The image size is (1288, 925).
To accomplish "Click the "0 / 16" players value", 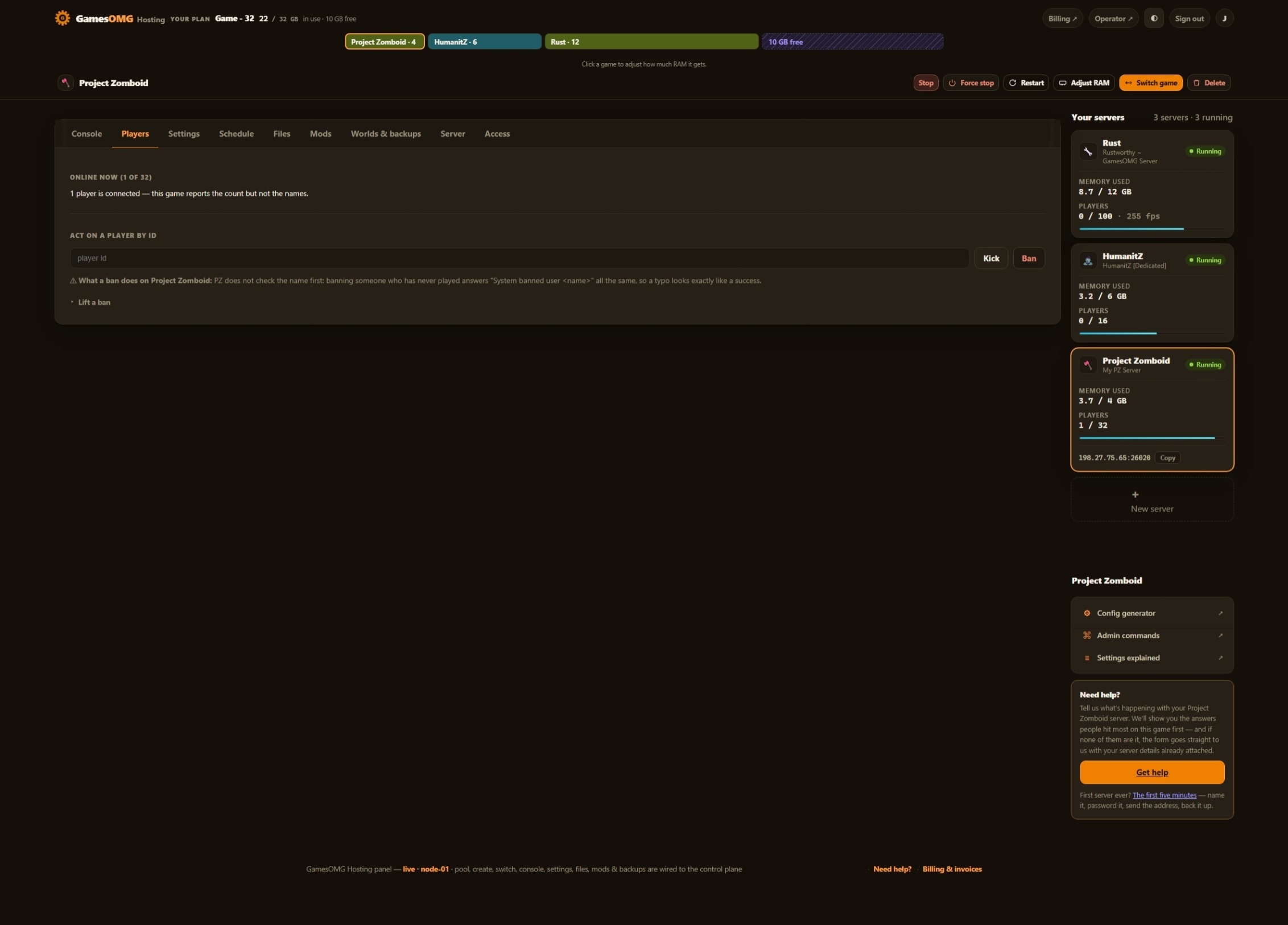I will [1093, 321].
